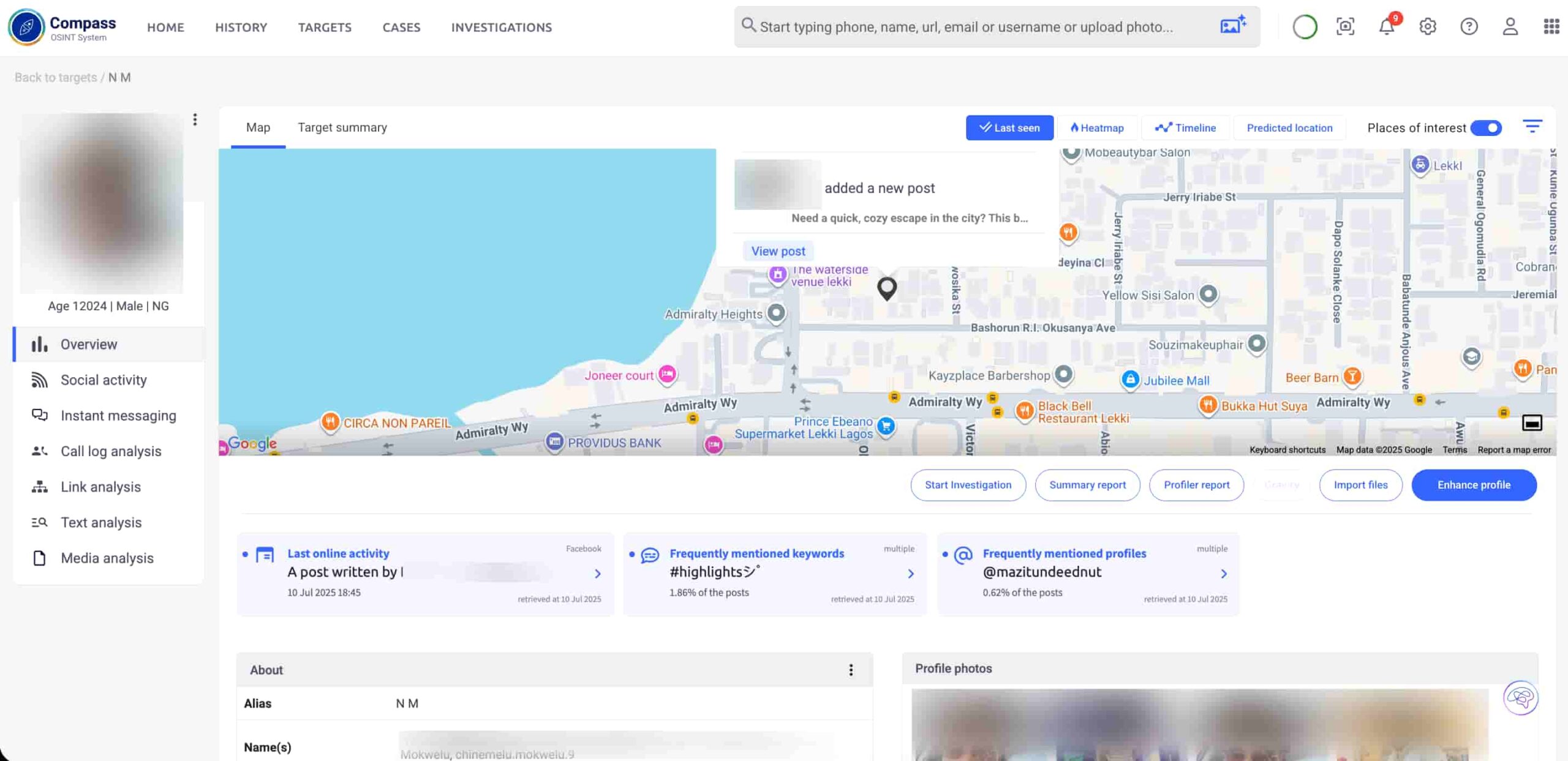The height and width of the screenshot is (761, 1568).
Task: Open the About section three-dot menu
Action: [x=850, y=670]
